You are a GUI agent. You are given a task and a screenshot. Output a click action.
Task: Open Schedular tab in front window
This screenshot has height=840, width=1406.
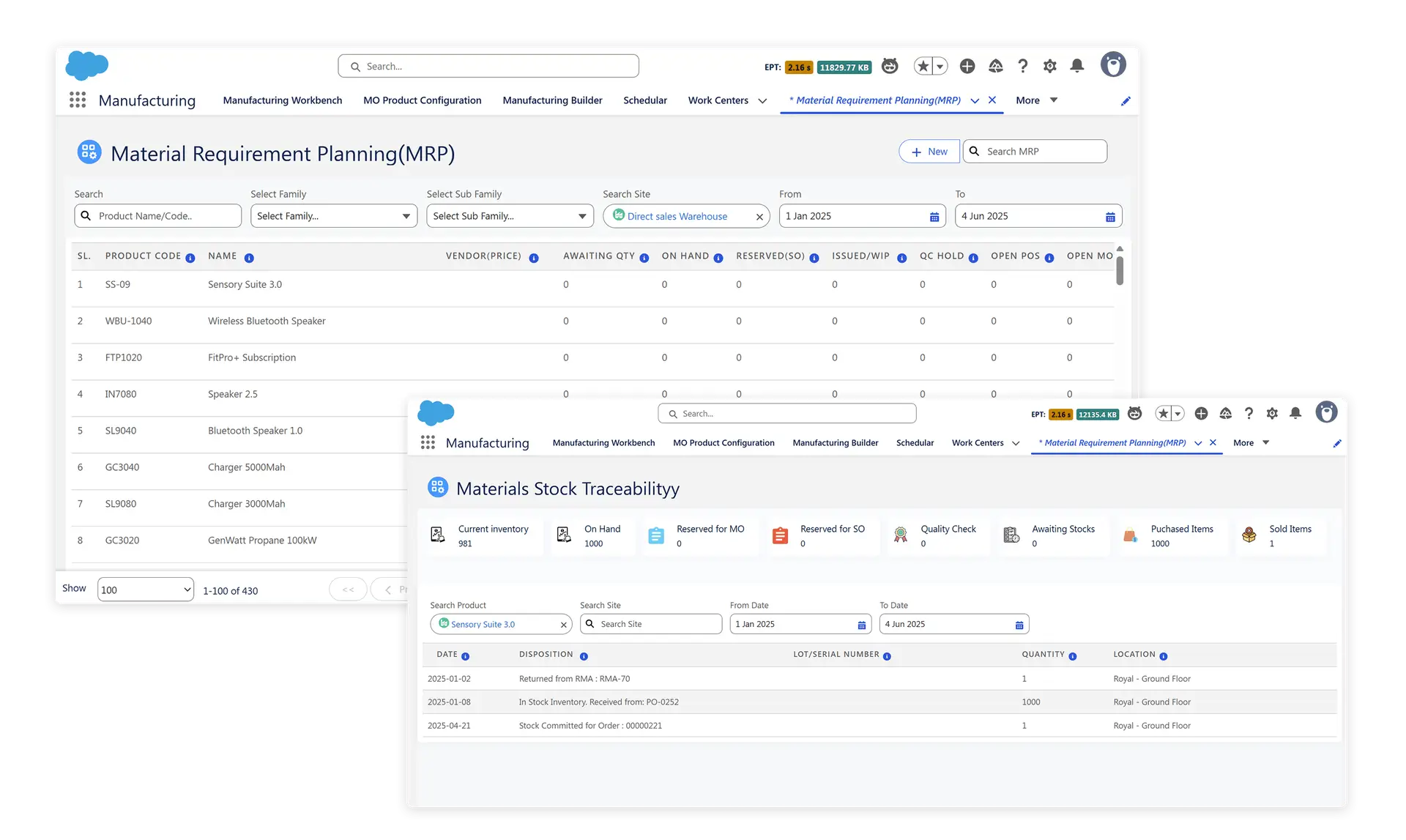[915, 442]
